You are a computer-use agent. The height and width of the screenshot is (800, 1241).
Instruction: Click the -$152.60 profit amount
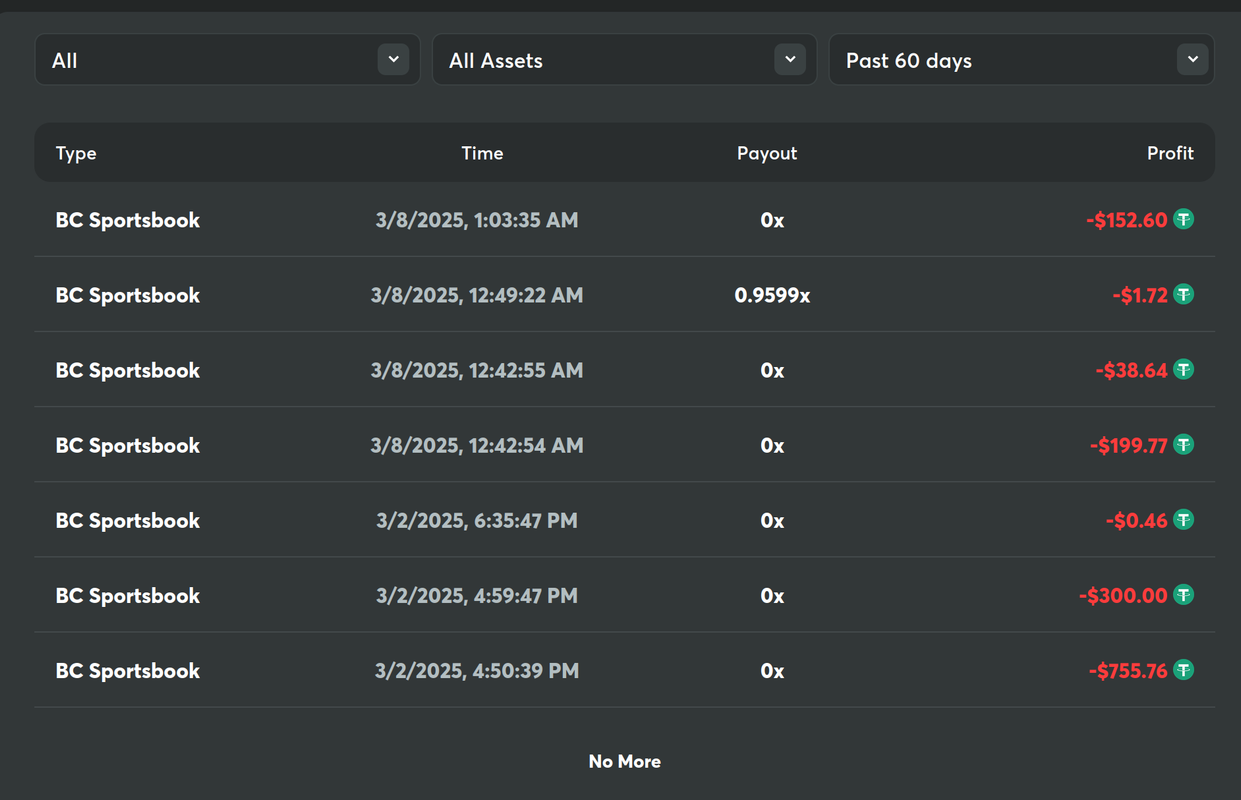pyautogui.click(x=1127, y=220)
